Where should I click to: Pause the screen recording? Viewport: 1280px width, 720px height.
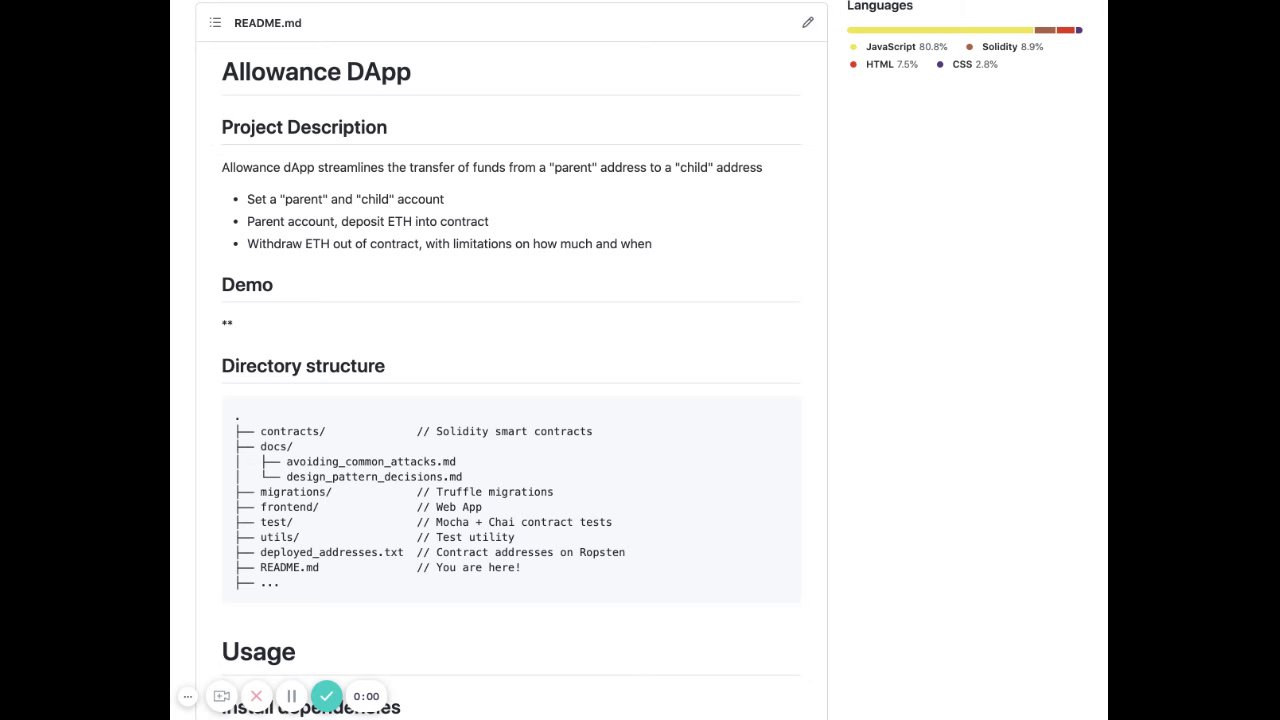pyautogui.click(x=291, y=696)
